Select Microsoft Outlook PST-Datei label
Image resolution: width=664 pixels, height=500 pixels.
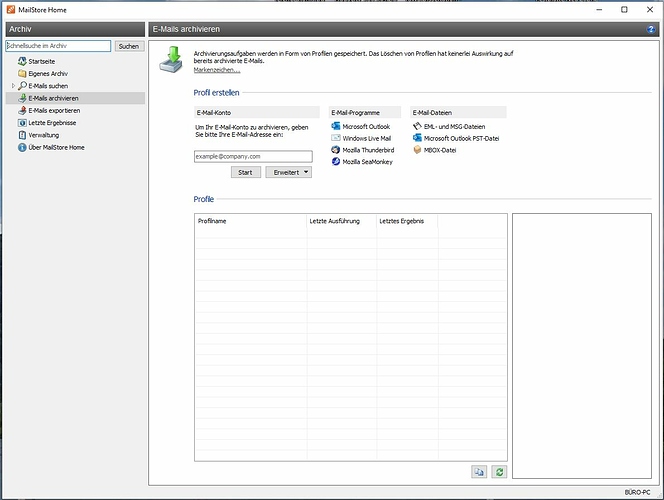pyautogui.click(x=462, y=138)
